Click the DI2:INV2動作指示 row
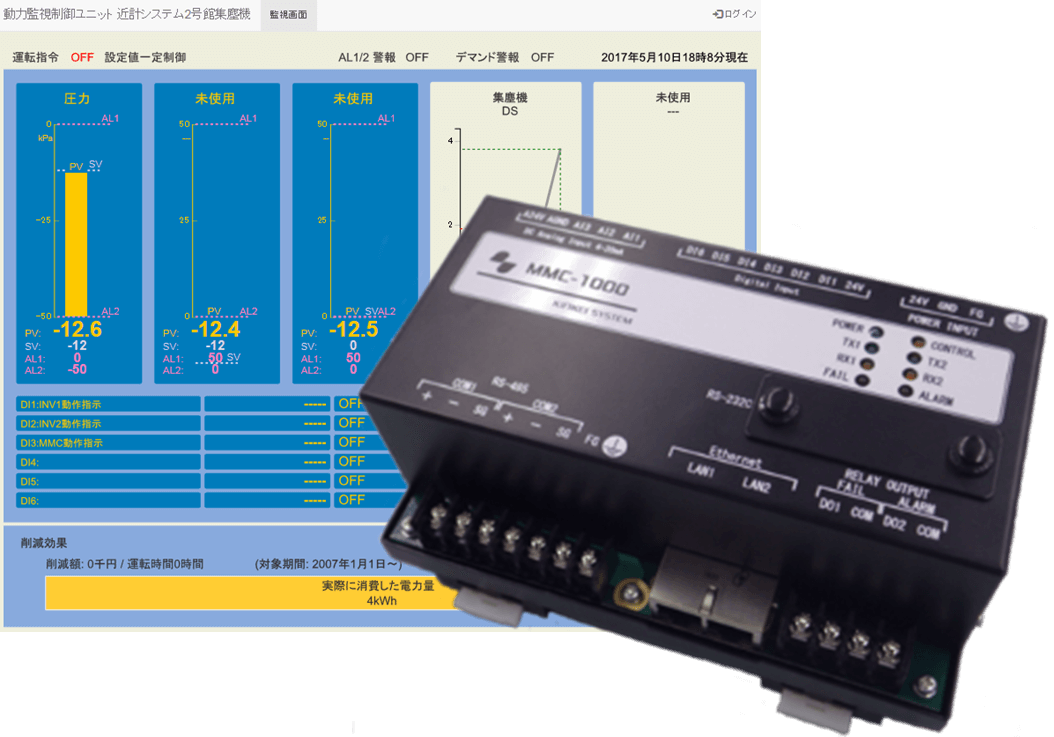 click(108, 424)
